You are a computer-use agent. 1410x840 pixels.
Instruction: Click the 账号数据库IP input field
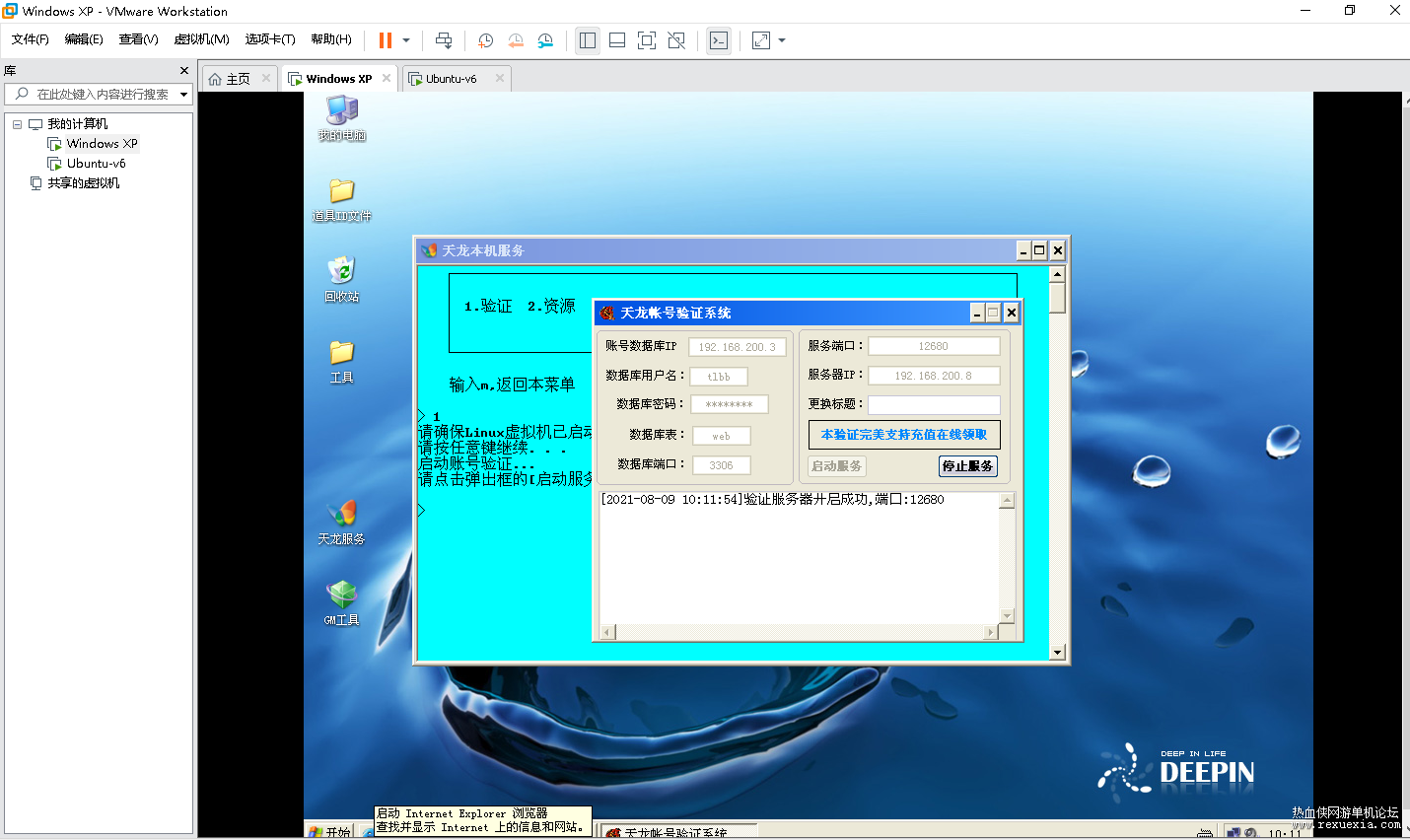(x=738, y=347)
